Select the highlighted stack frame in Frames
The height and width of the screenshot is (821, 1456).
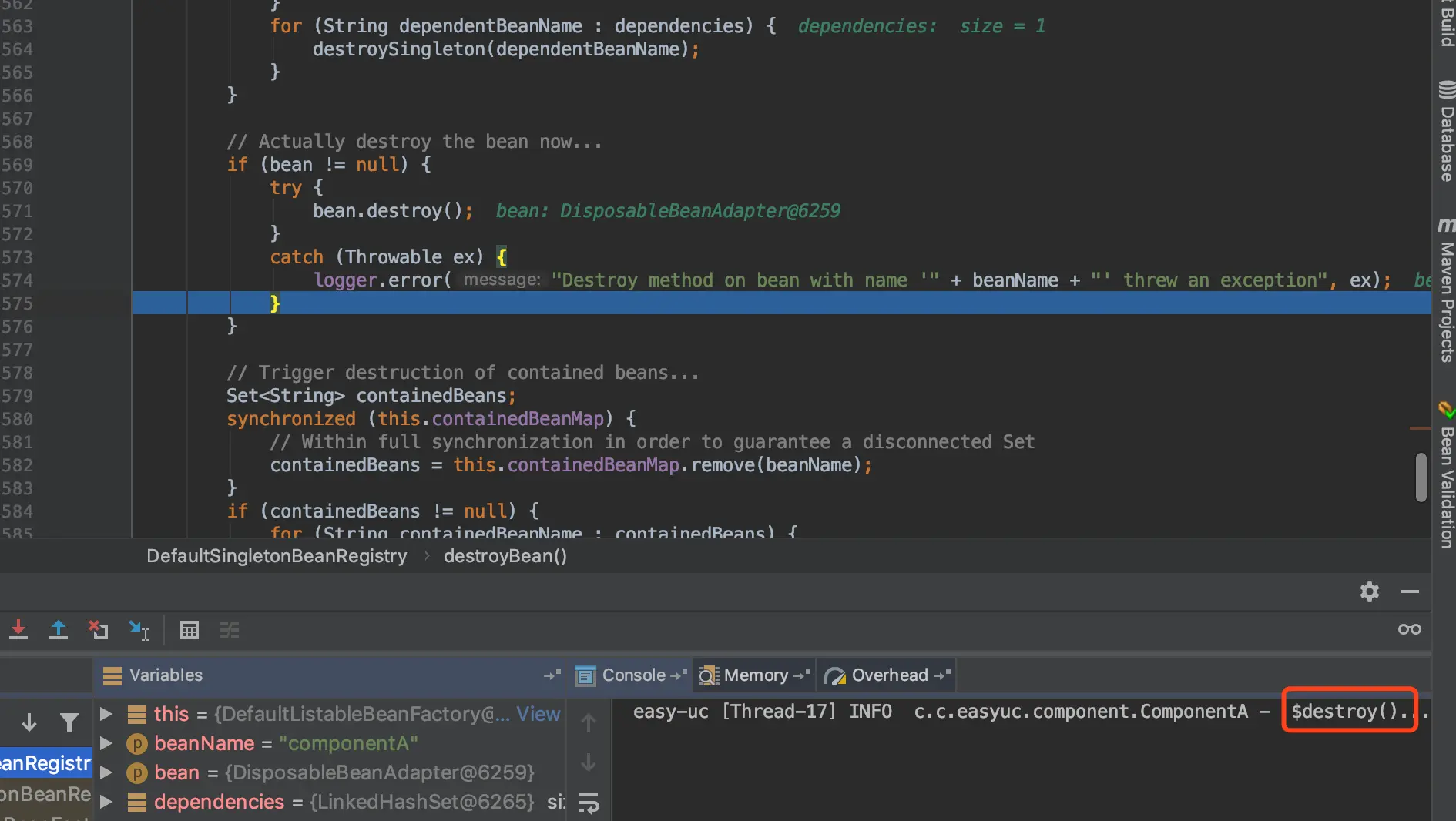[x=46, y=763]
